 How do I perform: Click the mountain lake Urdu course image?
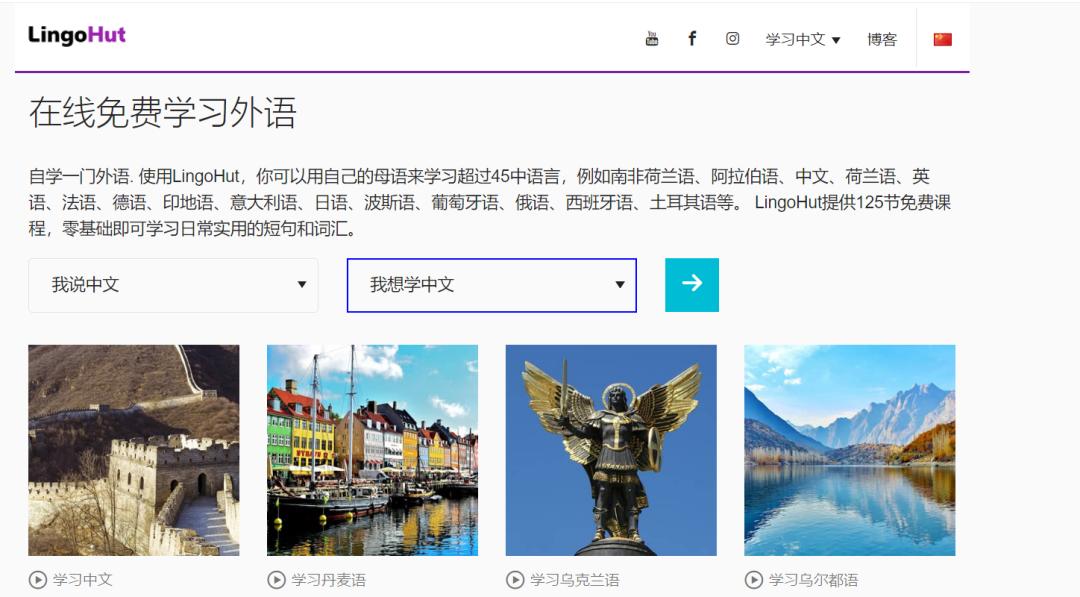point(849,450)
